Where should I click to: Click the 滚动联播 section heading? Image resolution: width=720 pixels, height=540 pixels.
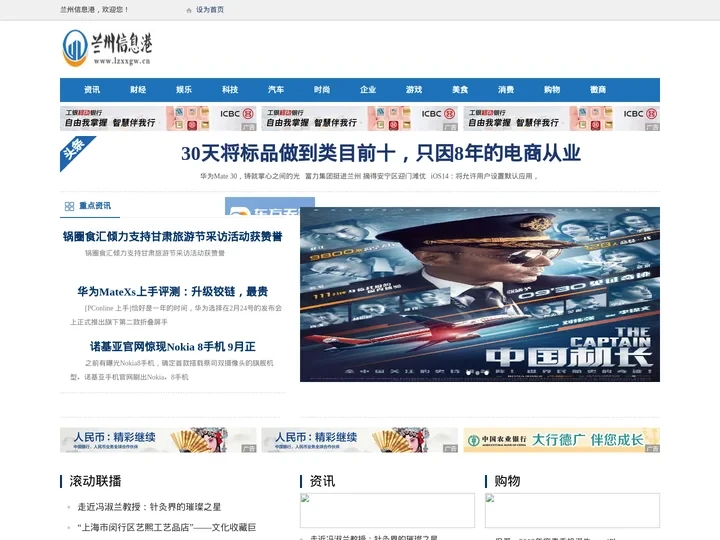coord(96,481)
